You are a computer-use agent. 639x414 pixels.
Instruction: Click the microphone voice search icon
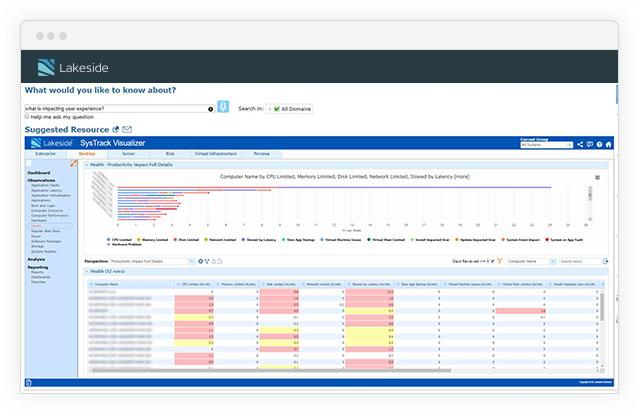(x=223, y=107)
